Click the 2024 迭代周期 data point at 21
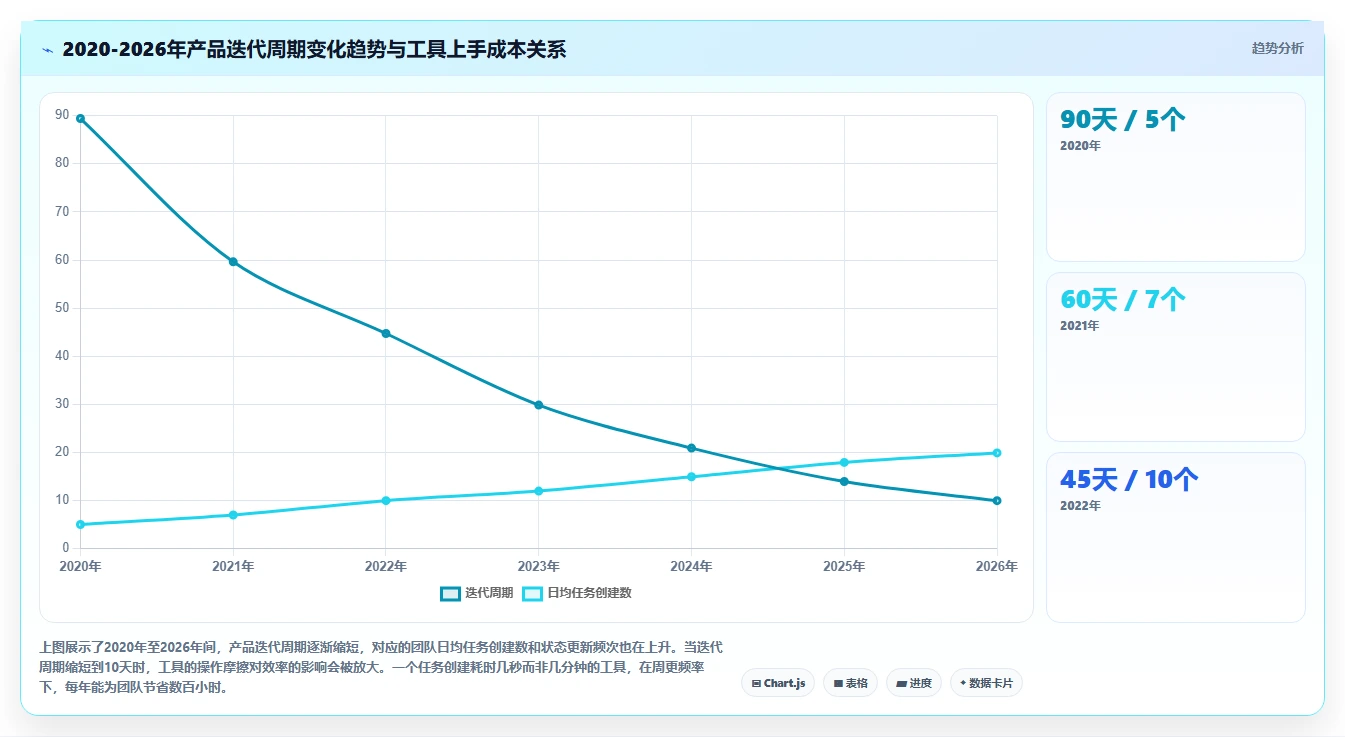Viewport: 1345px width, 737px height. [691, 448]
